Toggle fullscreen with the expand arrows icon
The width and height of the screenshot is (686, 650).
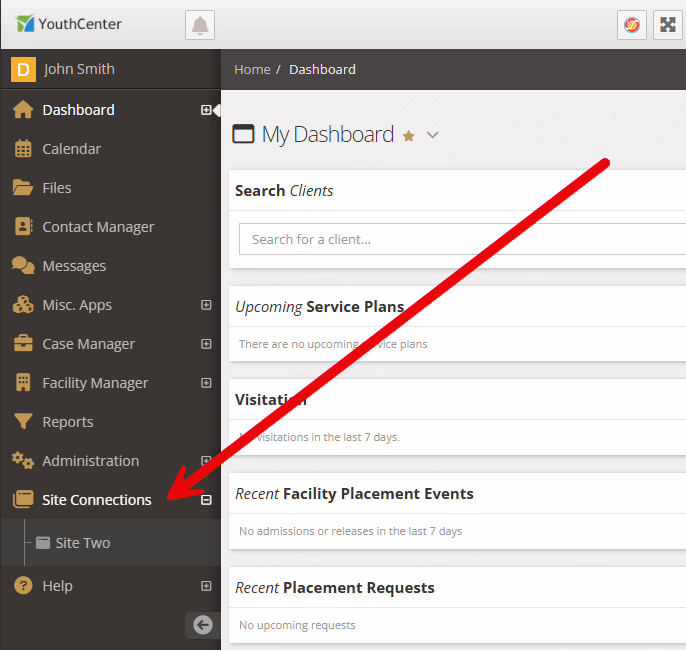(x=668, y=25)
